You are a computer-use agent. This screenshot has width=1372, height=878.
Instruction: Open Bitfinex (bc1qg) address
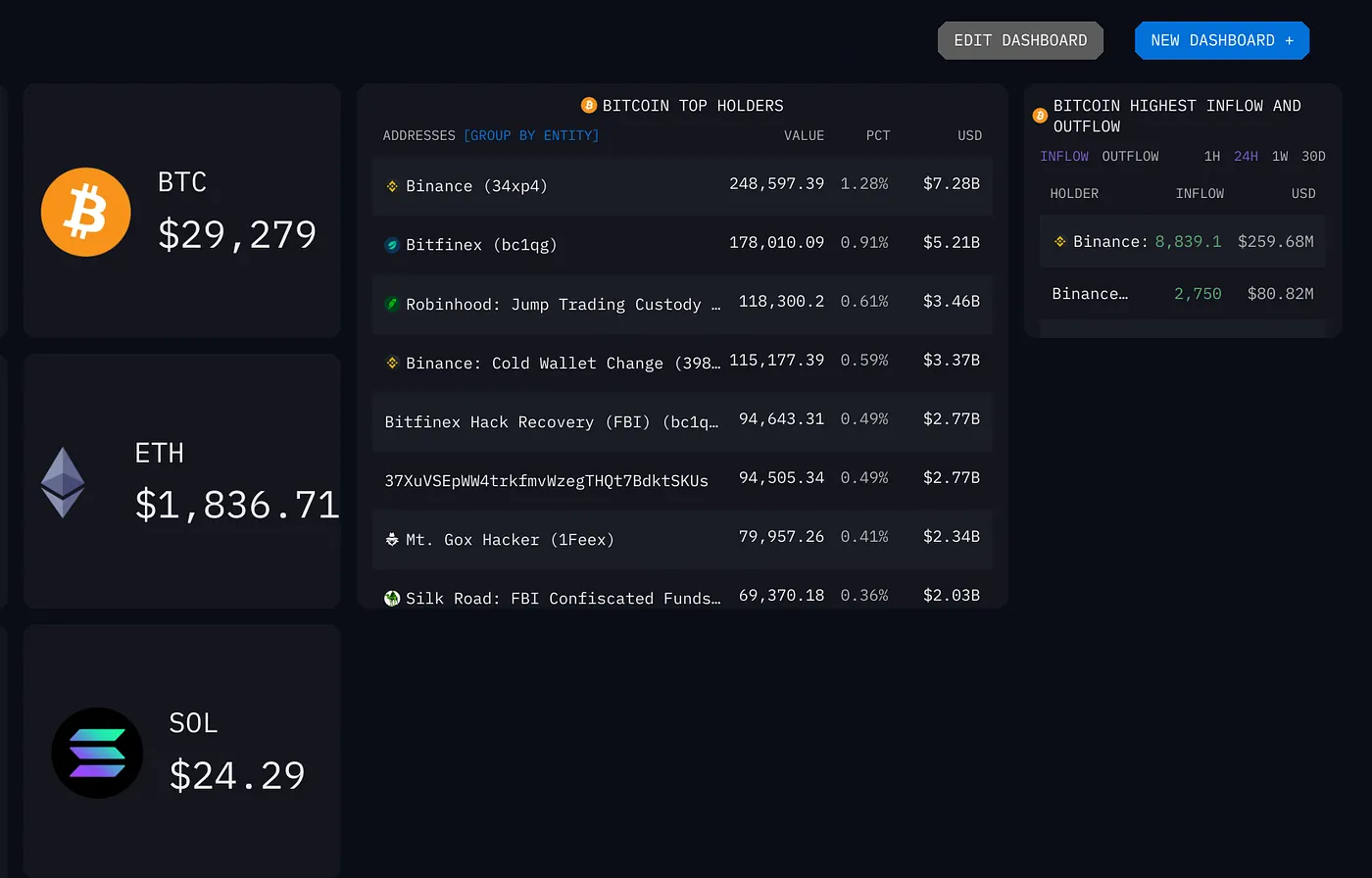click(481, 245)
